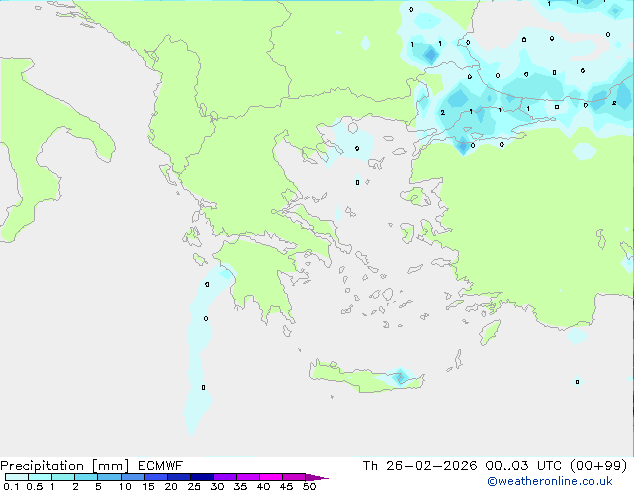Click the '(00+99)' forecast step text

(x=598, y=466)
